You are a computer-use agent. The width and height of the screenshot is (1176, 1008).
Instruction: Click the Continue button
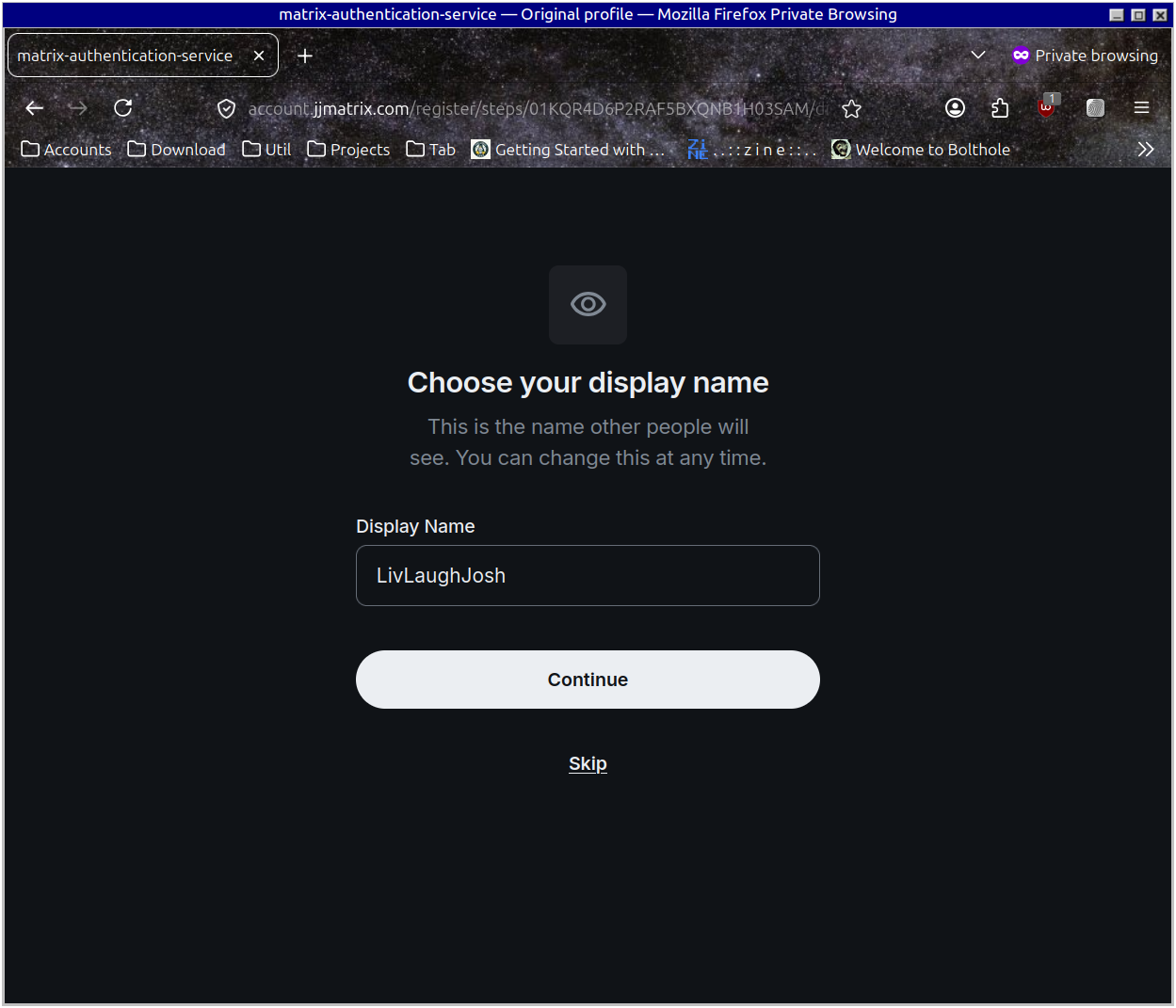click(x=588, y=680)
